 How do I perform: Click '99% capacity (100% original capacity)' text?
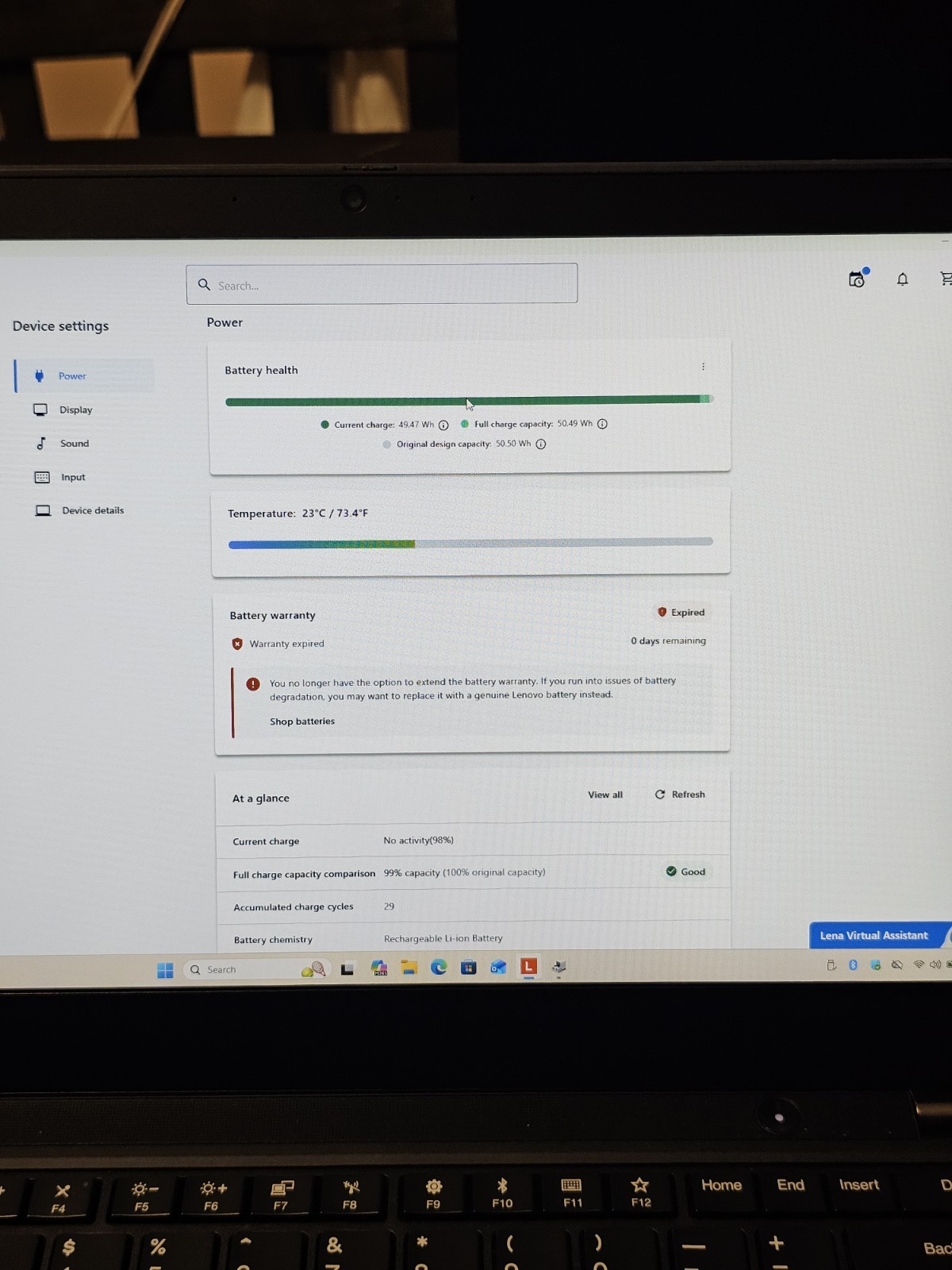click(464, 872)
